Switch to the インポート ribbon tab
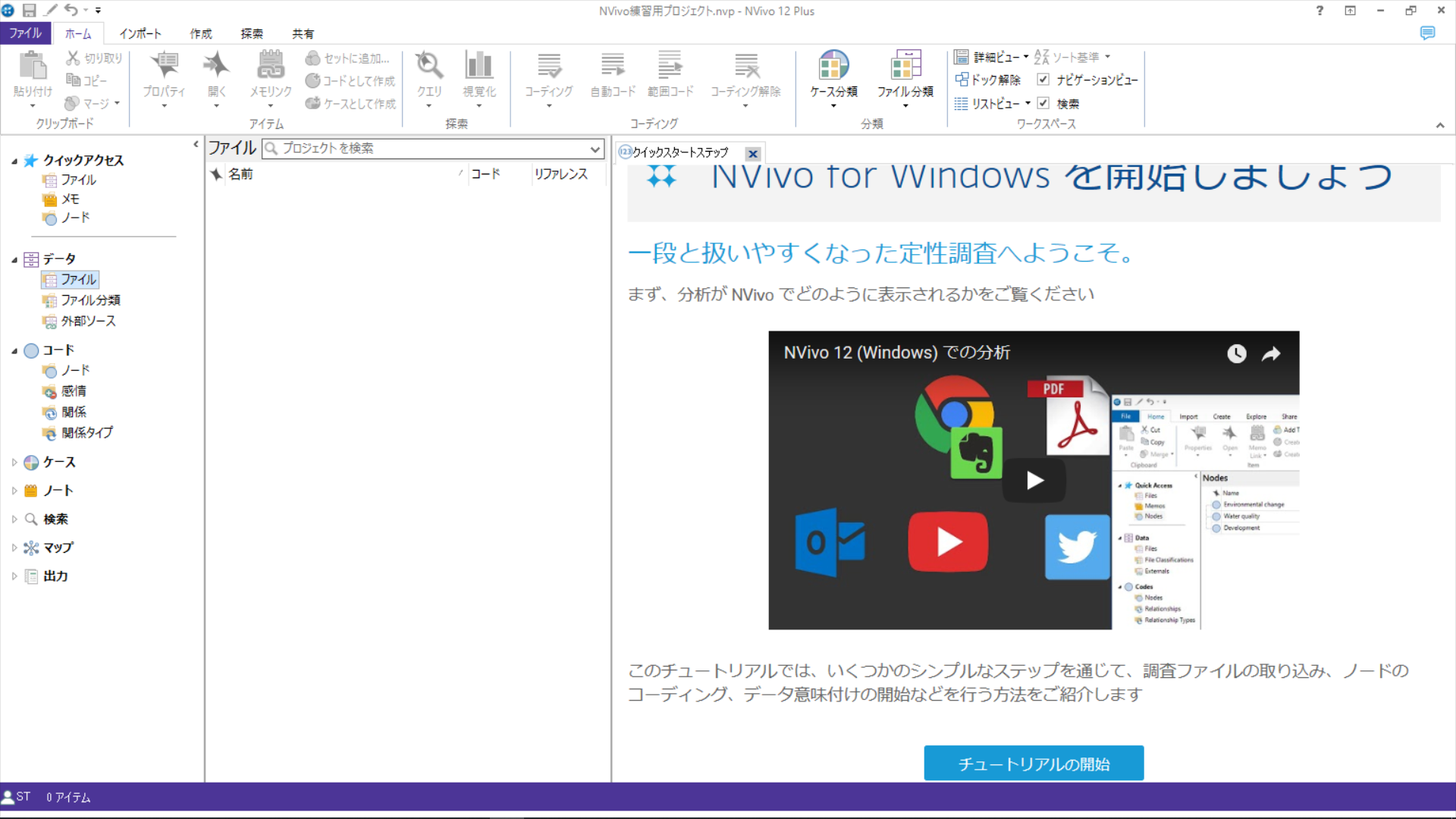 140,33
